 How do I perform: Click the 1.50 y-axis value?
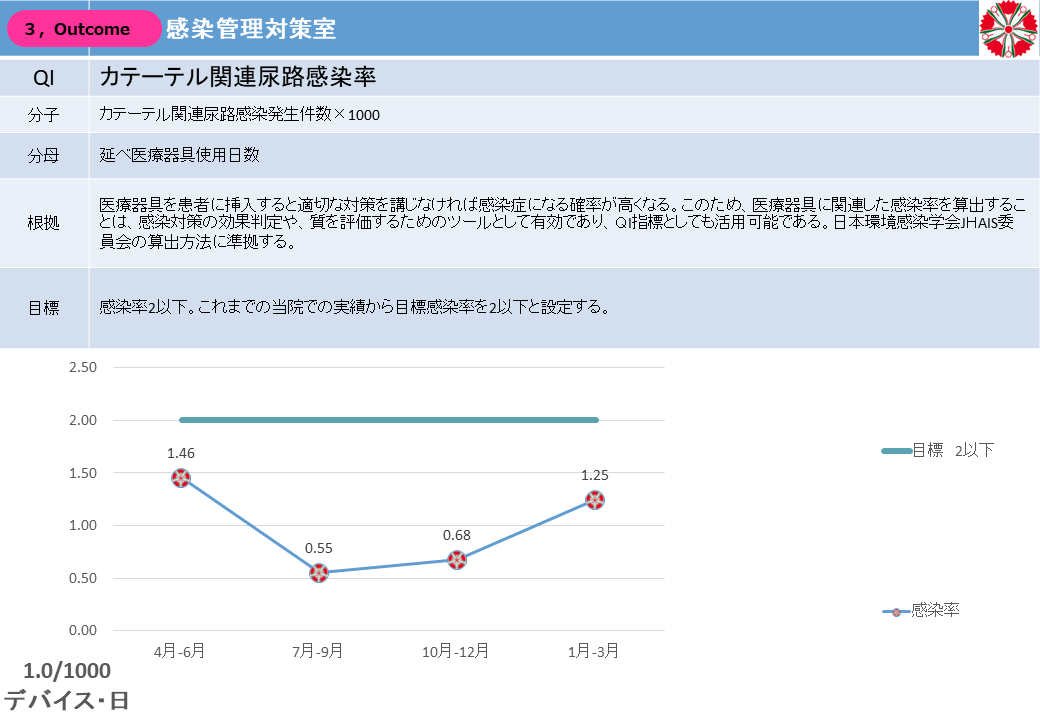tap(83, 473)
